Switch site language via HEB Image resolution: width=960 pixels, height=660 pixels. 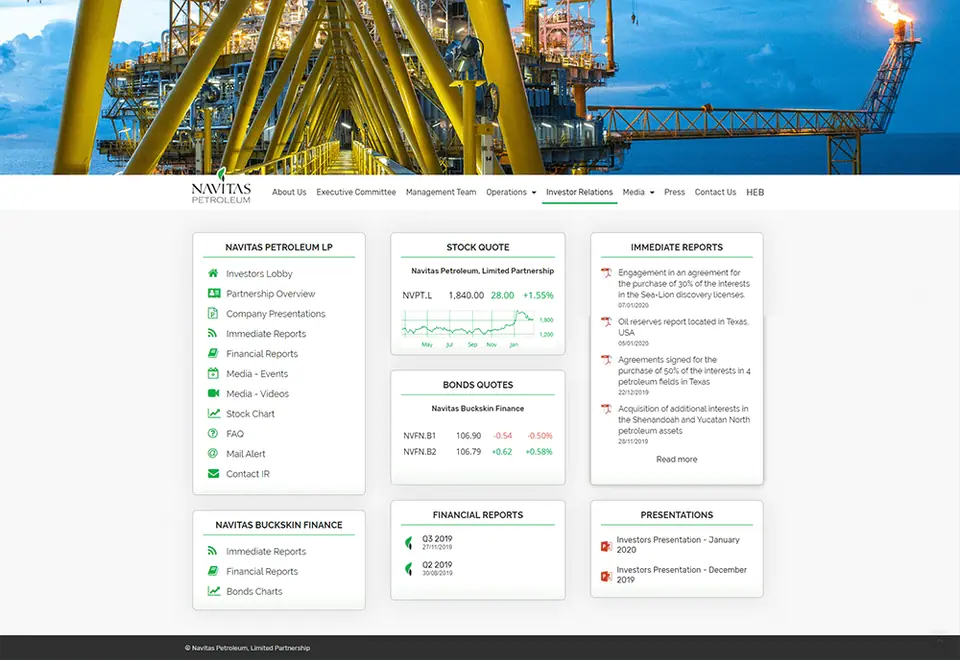[755, 192]
